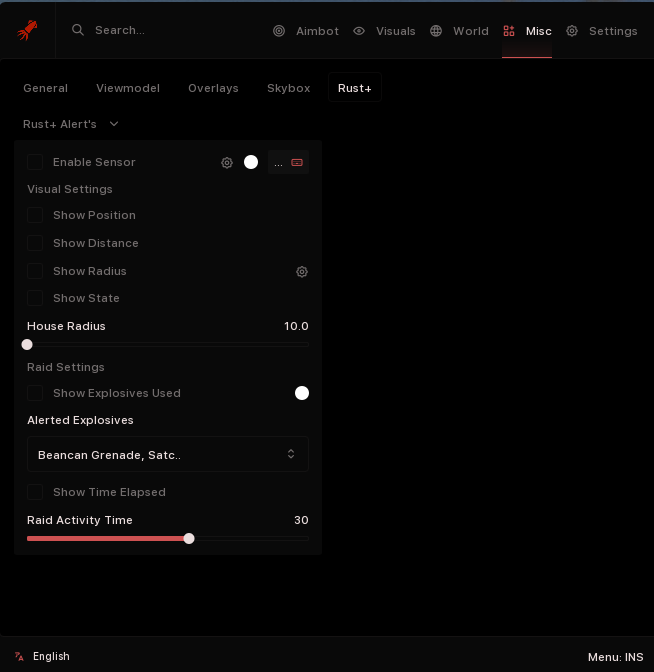The image size is (654, 672).
Task: Open the Aimbot menu
Action: click(x=306, y=31)
